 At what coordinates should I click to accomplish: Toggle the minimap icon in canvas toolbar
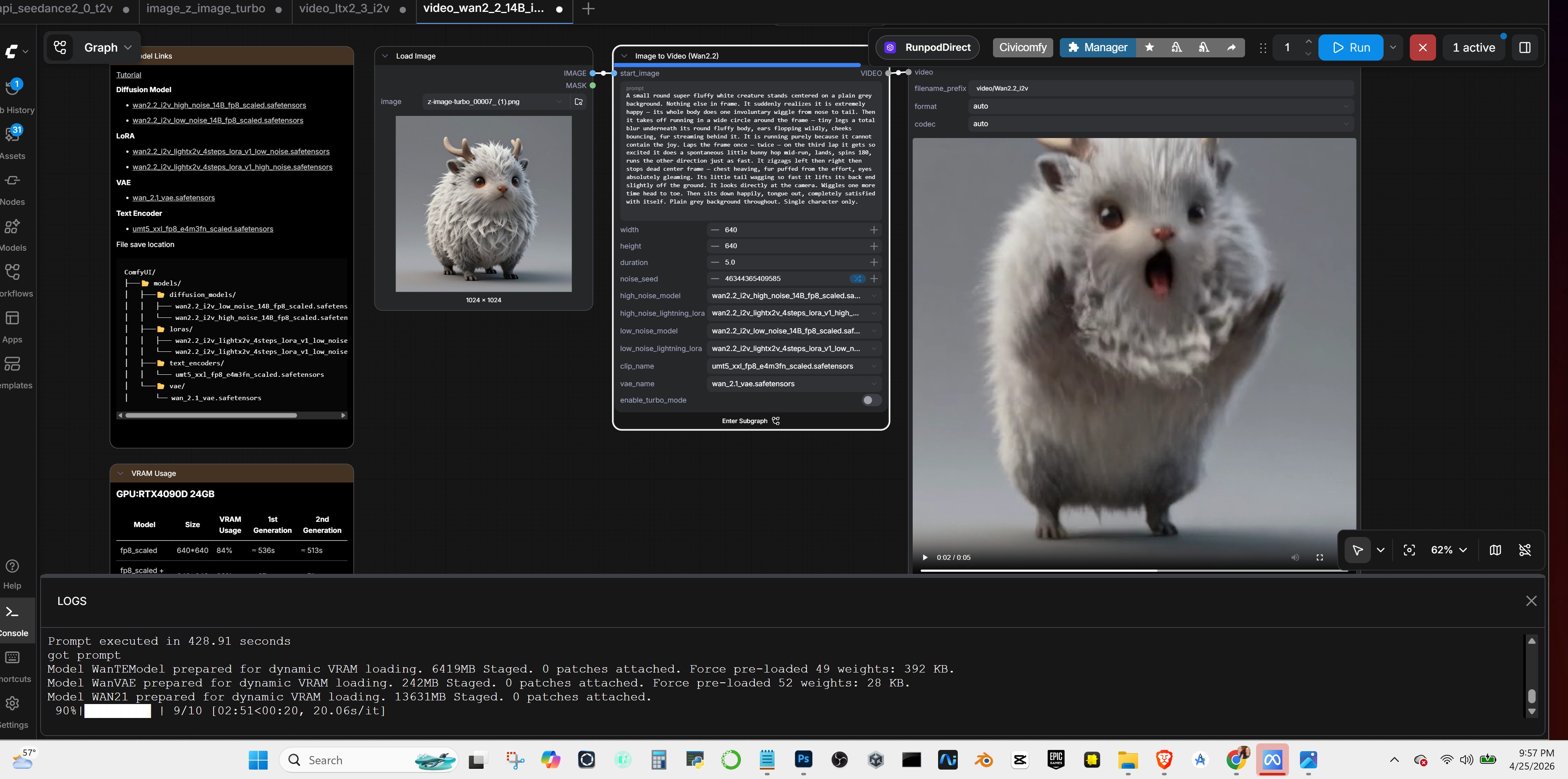[1495, 550]
